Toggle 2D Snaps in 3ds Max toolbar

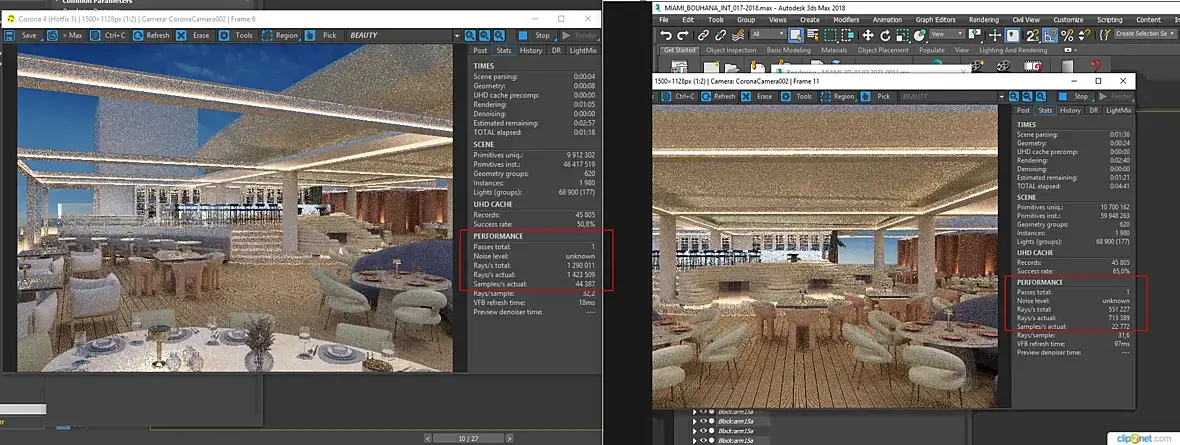pyautogui.click(x=1032, y=35)
